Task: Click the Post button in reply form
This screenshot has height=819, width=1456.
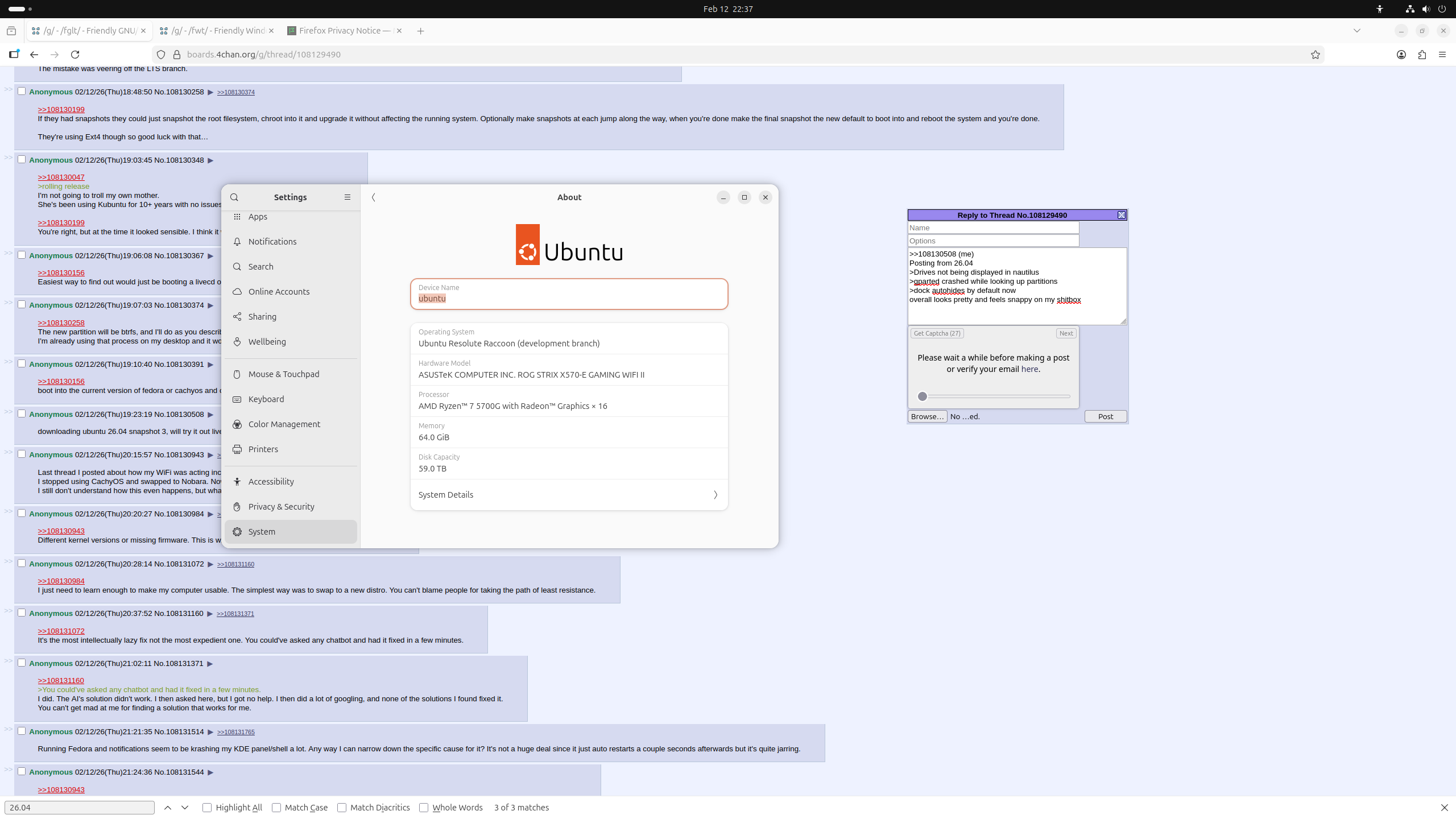Action: pos(1105,416)
